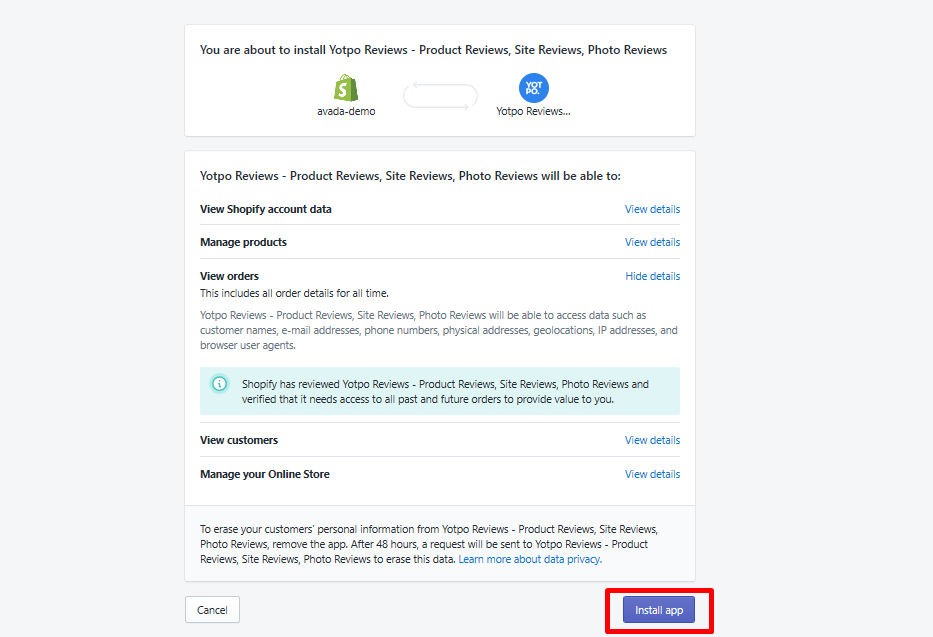
Task: View details for Manage products
Action: [652, 242]
